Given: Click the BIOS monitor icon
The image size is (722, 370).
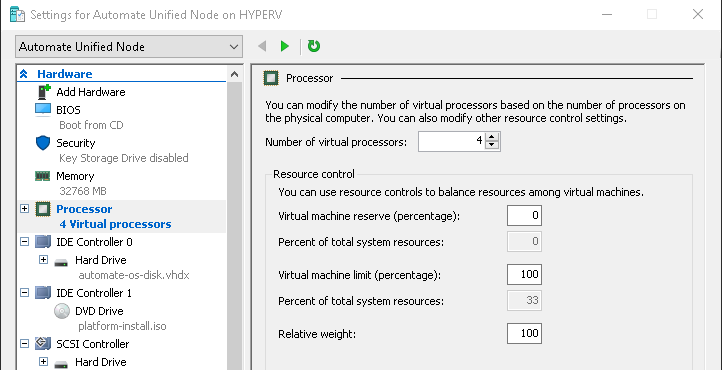Looking at the screenshot, I should [x=43, y=110].
